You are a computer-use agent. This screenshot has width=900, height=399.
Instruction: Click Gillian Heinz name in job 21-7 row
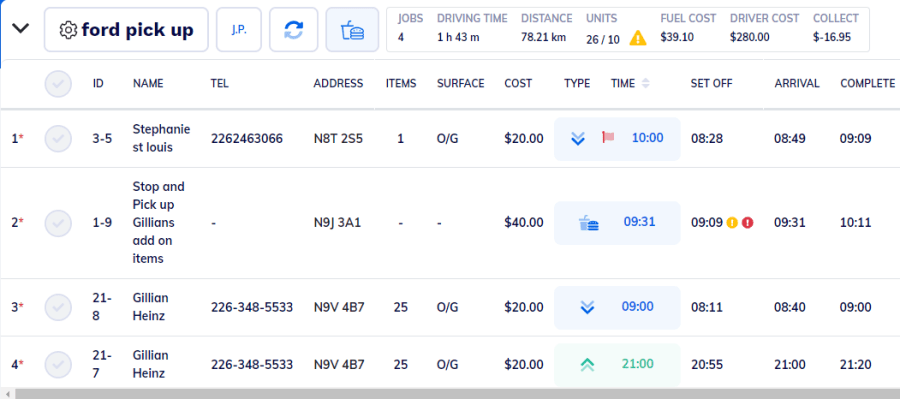[x=150, y=364]
